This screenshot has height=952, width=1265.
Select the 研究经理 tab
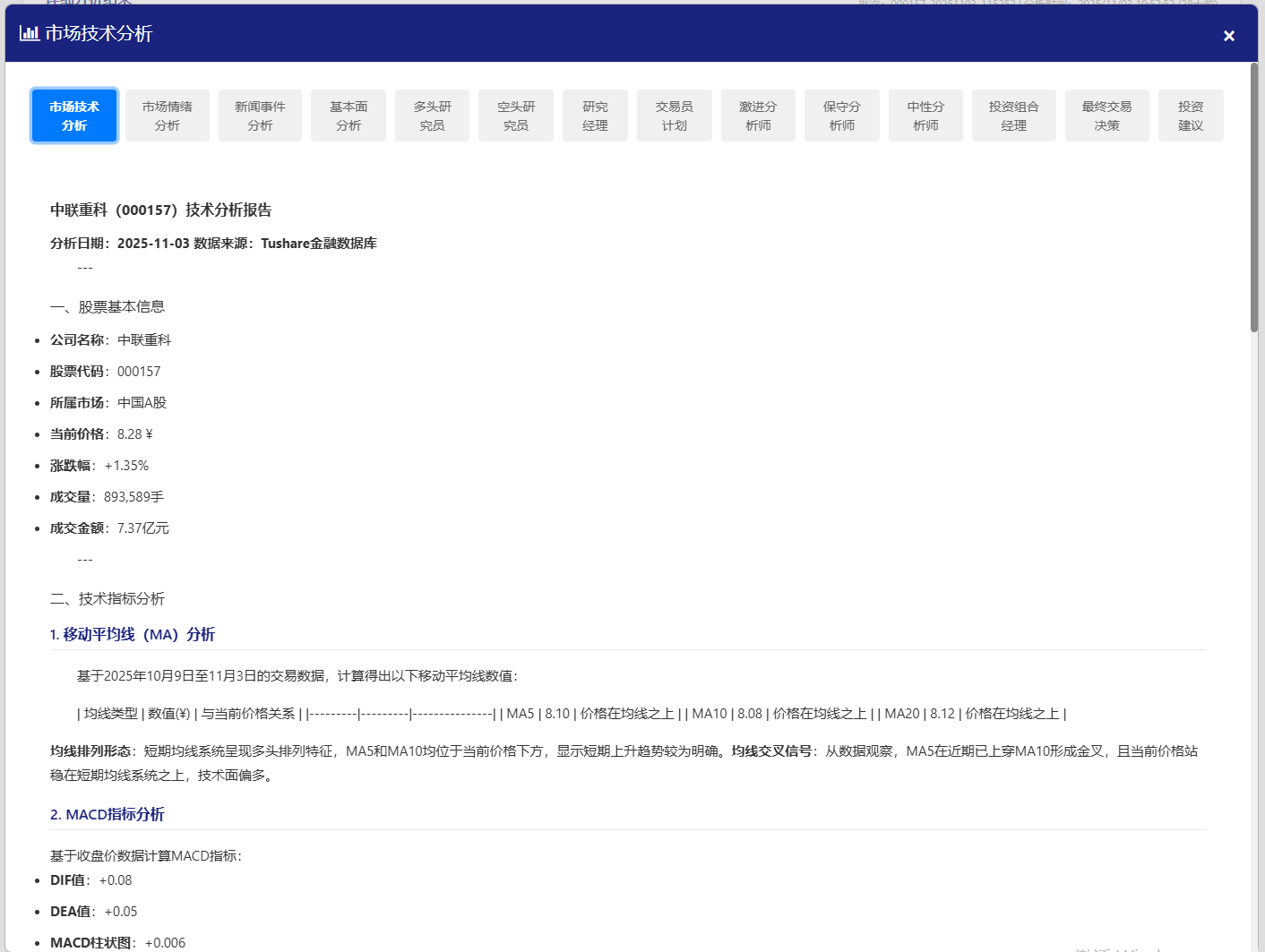pyautogui.click(x=595, y=115)
